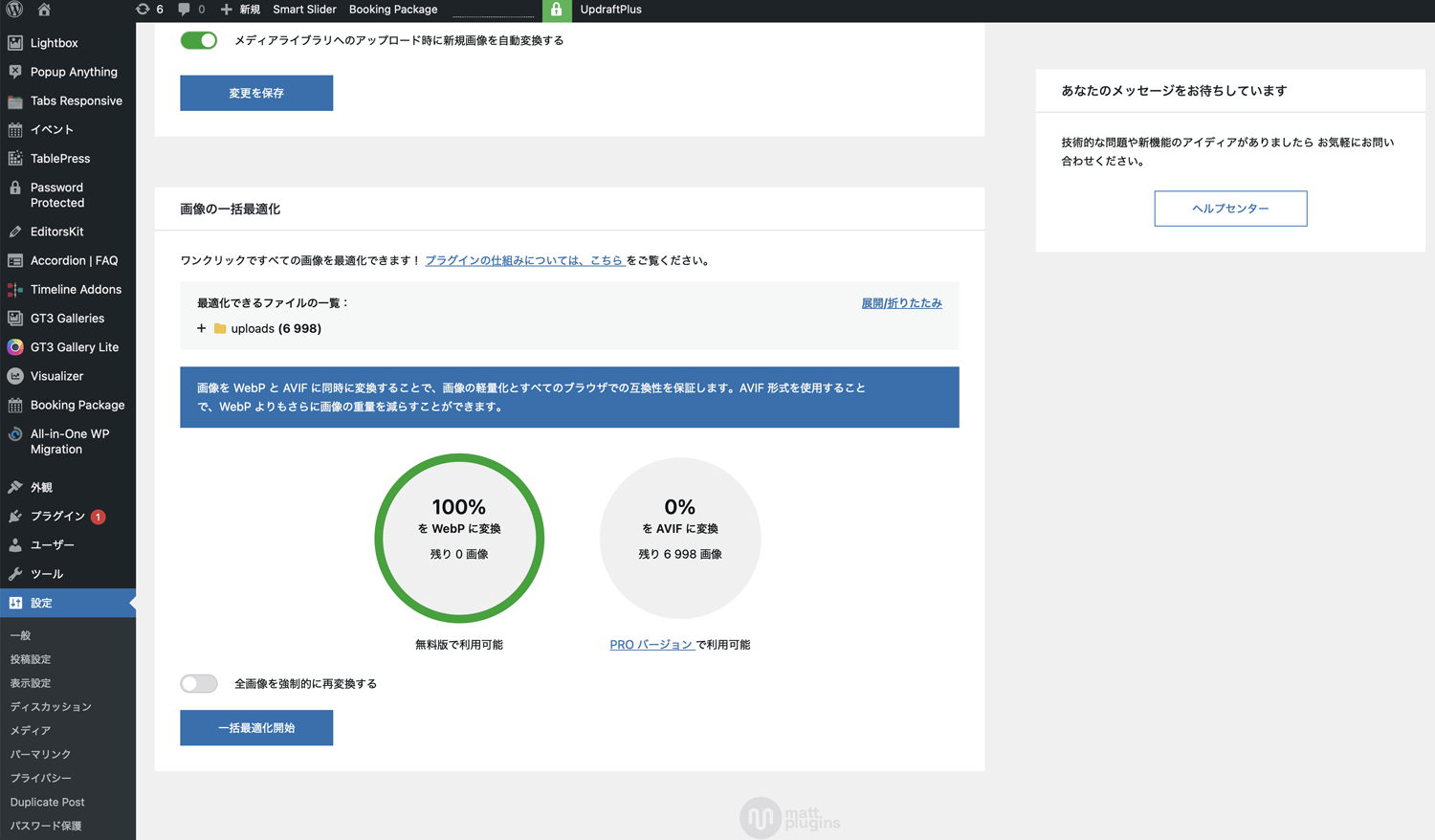Image resolution: width=1435 pixels, height=840 pixels.
Task: Click the updates refresh icon showing 6
Action: 143,10
